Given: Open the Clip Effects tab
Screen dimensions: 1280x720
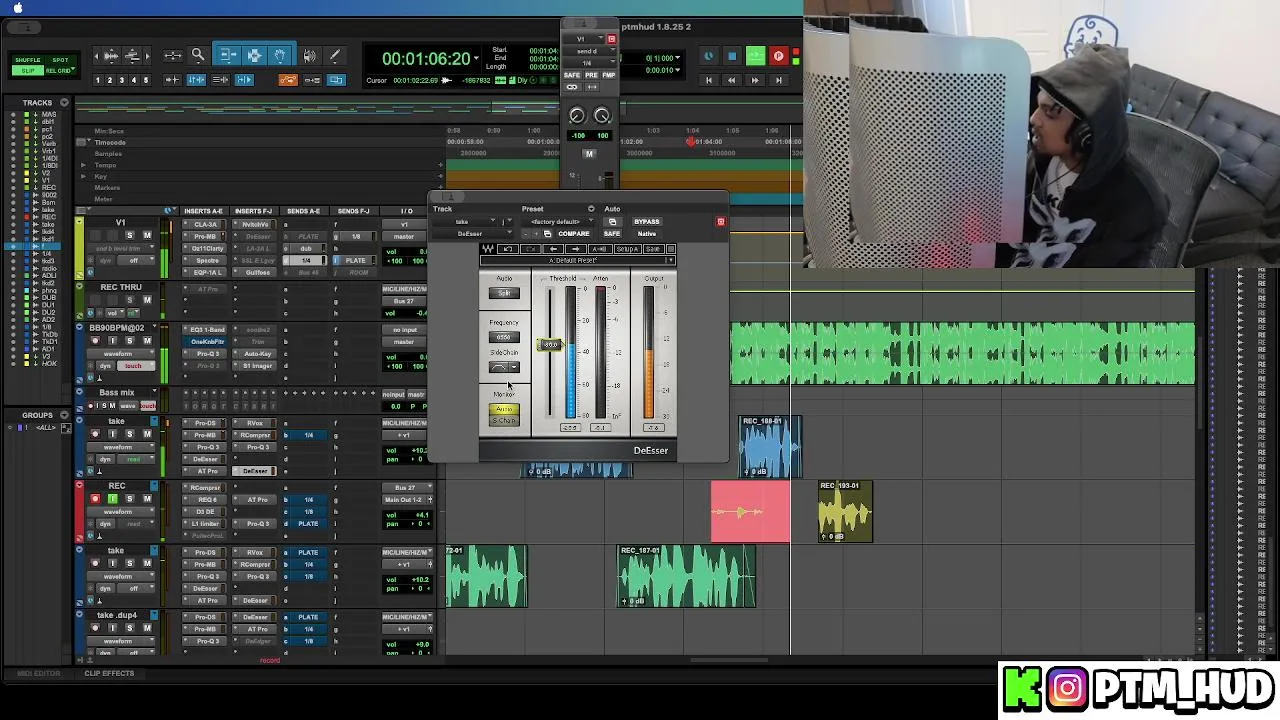Looking at the screenshot, I should [109, 673].
